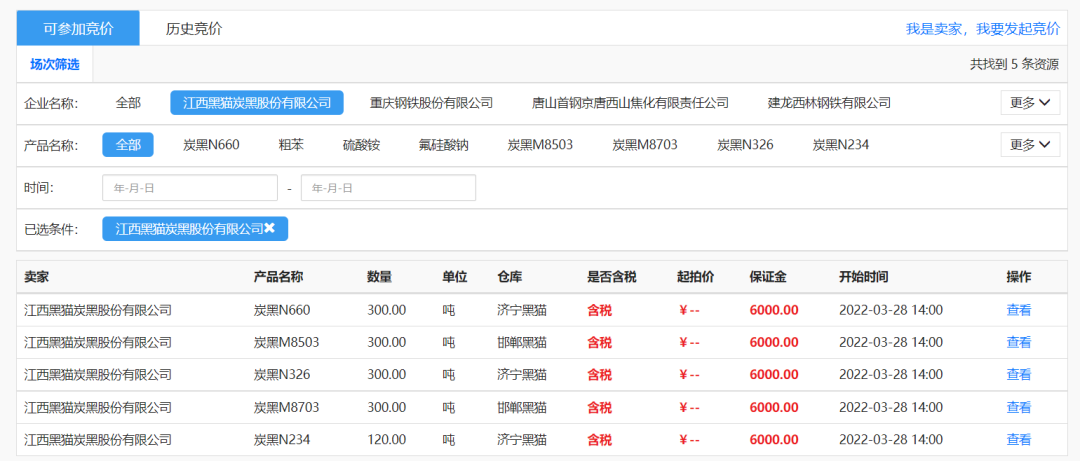Click the 共找到 5 条资源 result count
The width and height of the screenshot is (1080, 461).
point(1015,65)
